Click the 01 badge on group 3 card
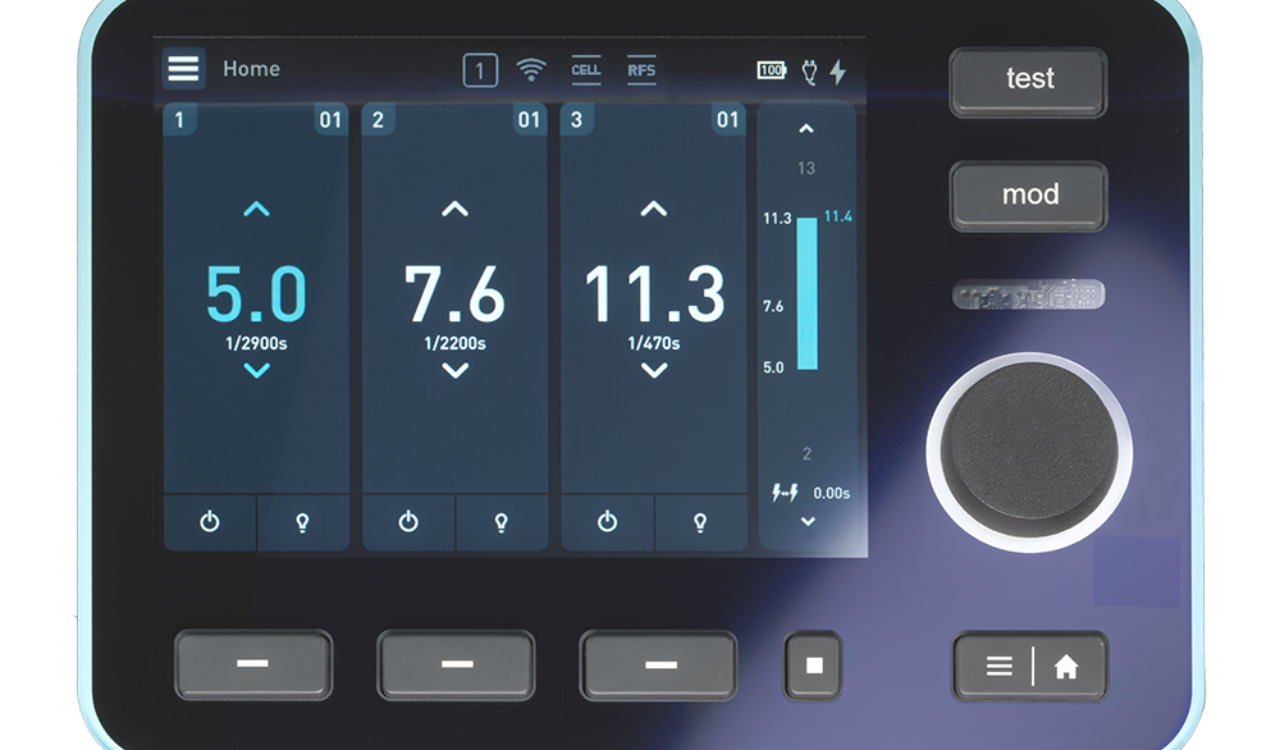Viewport: 1280px width, 750px height. click(728, 120)
